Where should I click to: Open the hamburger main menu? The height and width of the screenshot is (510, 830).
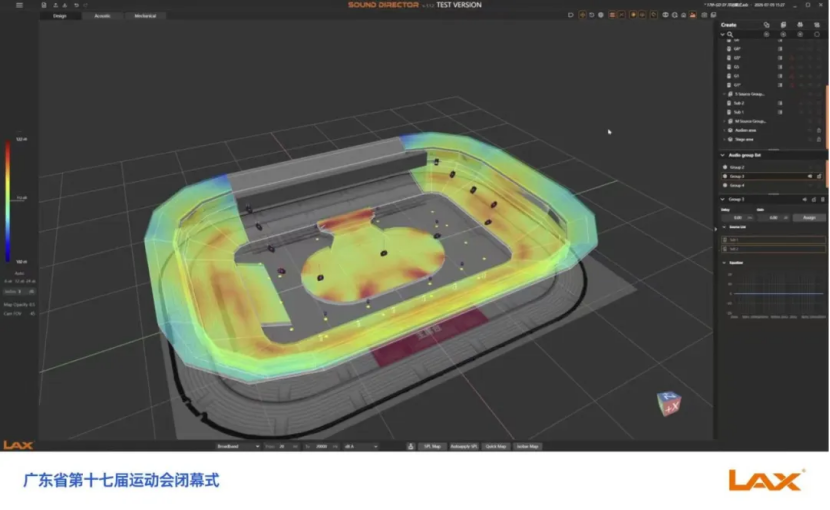(x=19, y=5)
